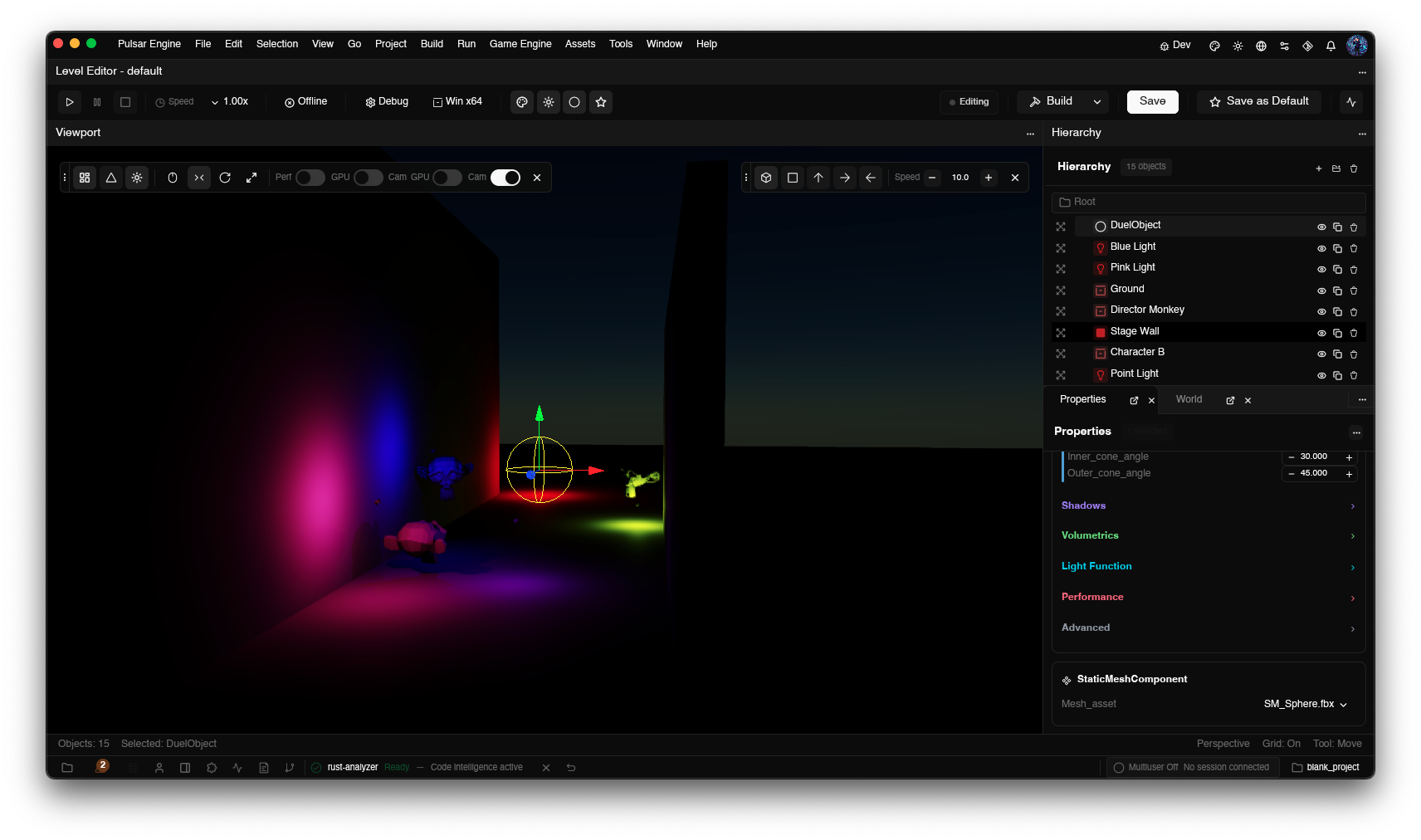Toggle Ground visibility eye
The image size is (1421, 840).
coord(1321,291)
